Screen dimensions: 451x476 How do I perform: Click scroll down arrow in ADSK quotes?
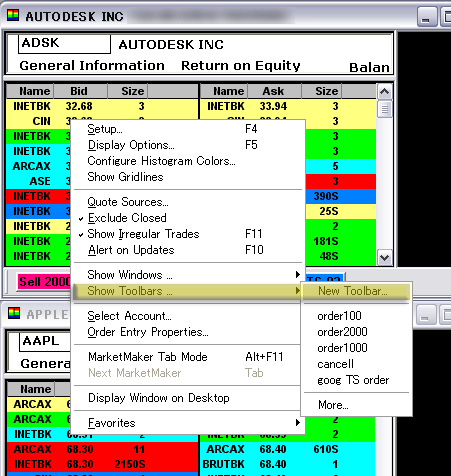[x=385, y=258]
